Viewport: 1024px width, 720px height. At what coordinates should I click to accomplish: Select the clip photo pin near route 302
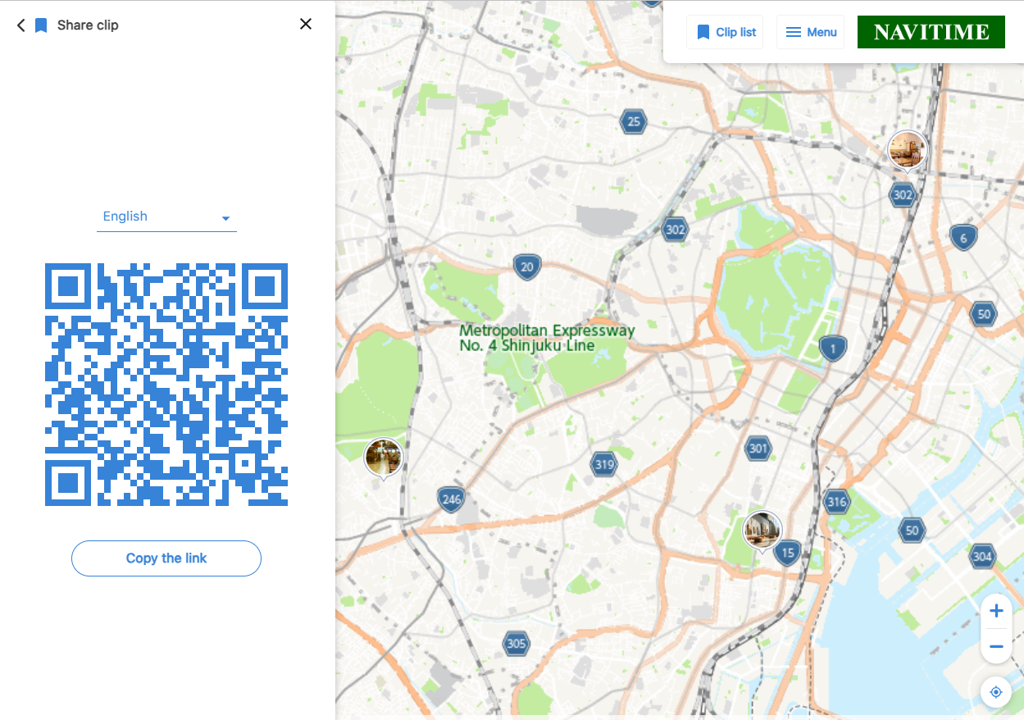coord(906,150)
